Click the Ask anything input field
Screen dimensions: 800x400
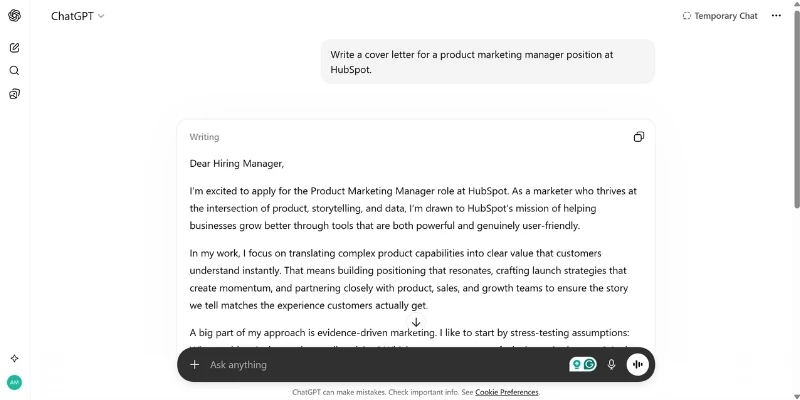pos(380,365)
